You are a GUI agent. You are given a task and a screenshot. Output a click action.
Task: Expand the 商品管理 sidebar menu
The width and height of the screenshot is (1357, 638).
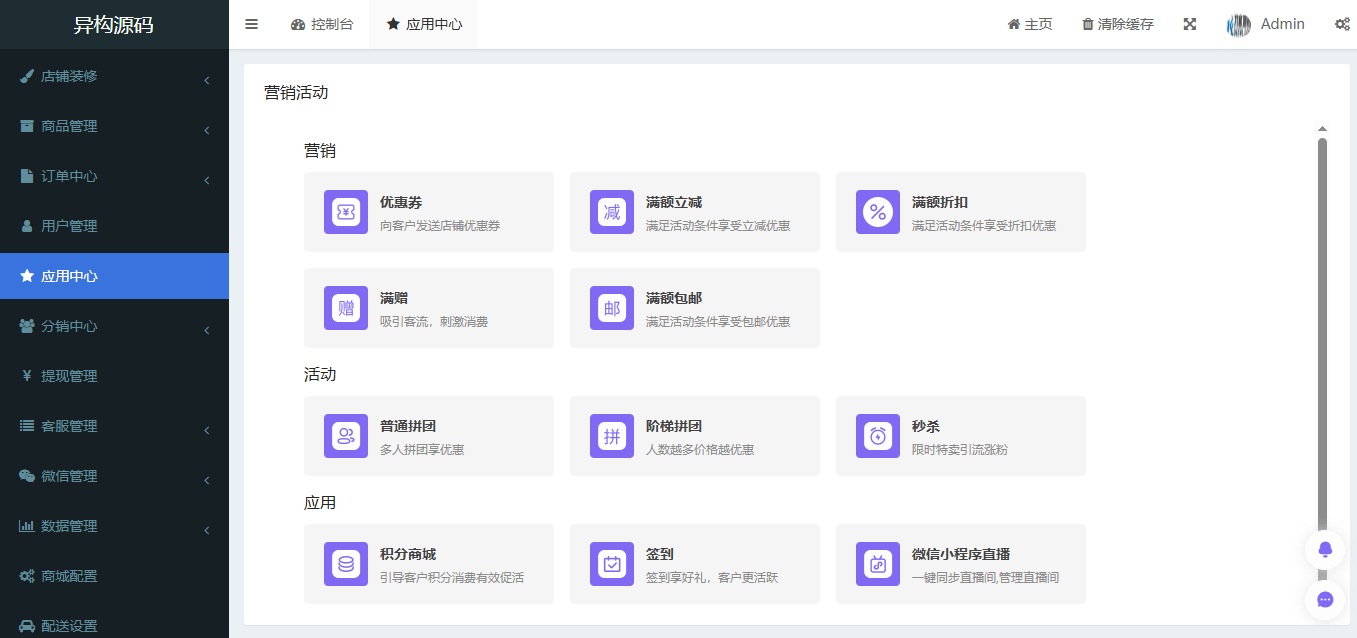coord(114,126)
